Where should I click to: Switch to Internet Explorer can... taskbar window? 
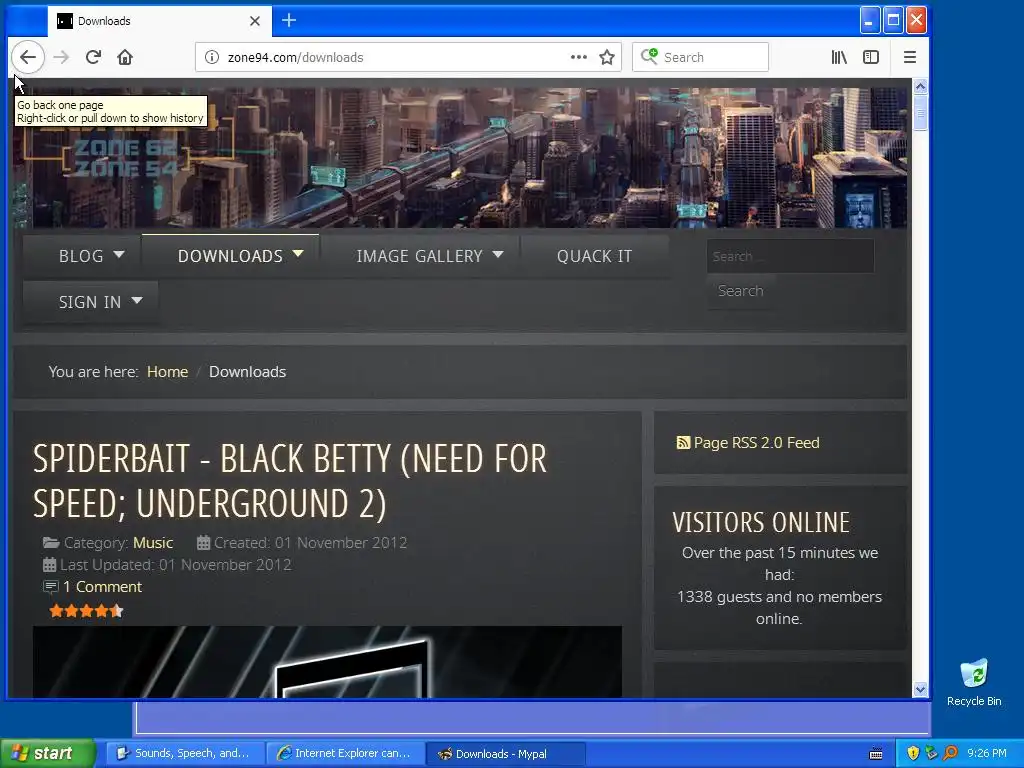click(x=345, y=754)
